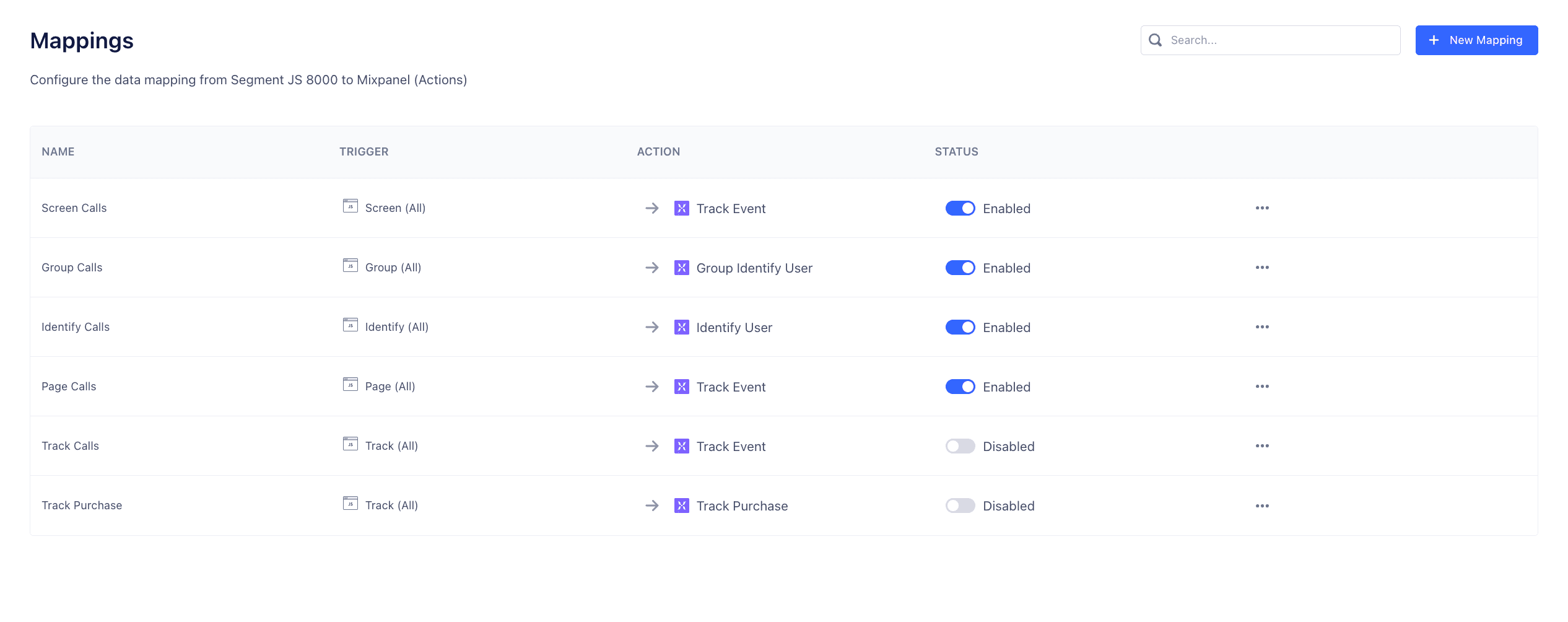Click the arrow icon in the Page Calls row
This screenshot has width=1568, height=622.
tap(652, 386)
